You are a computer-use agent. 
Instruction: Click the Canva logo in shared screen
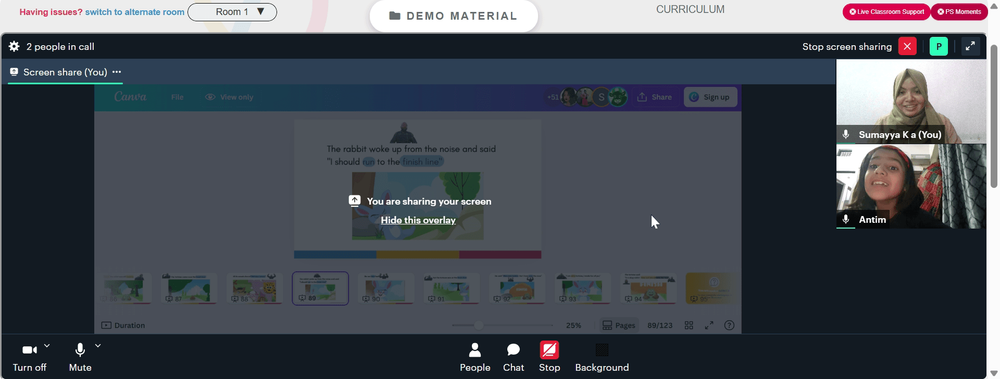(130, 97)
